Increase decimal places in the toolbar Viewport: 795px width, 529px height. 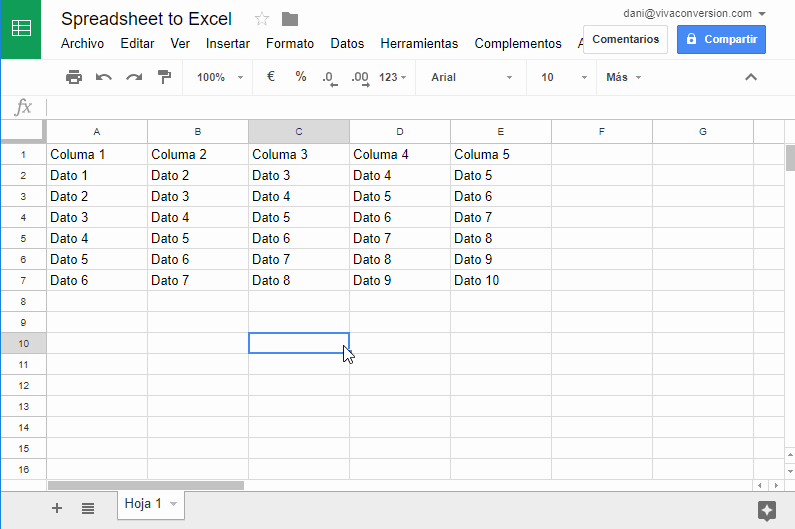[360, 77]
